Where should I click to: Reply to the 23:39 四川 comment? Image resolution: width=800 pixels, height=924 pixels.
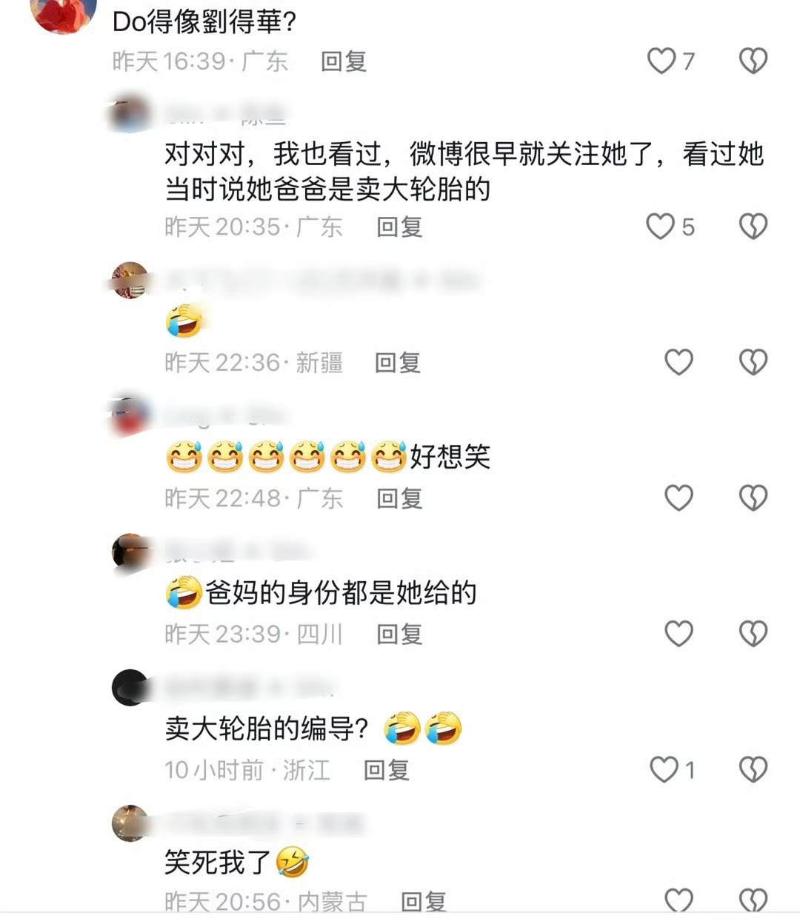coord(399,634)
